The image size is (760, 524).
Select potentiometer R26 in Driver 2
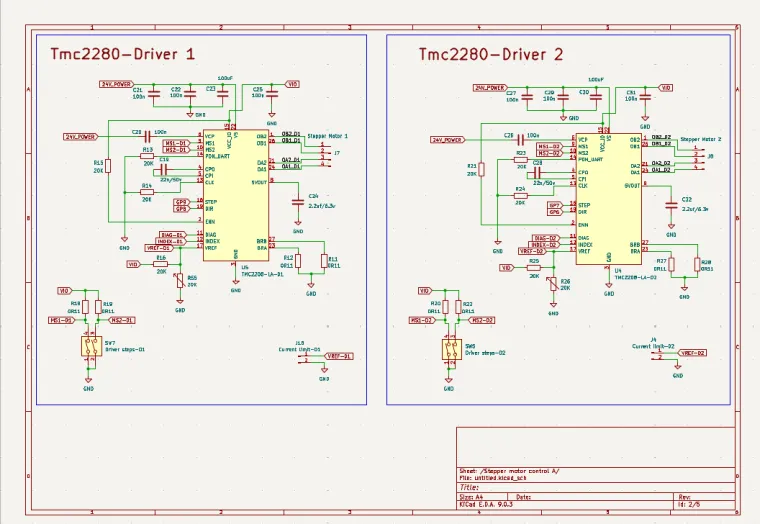553,284
